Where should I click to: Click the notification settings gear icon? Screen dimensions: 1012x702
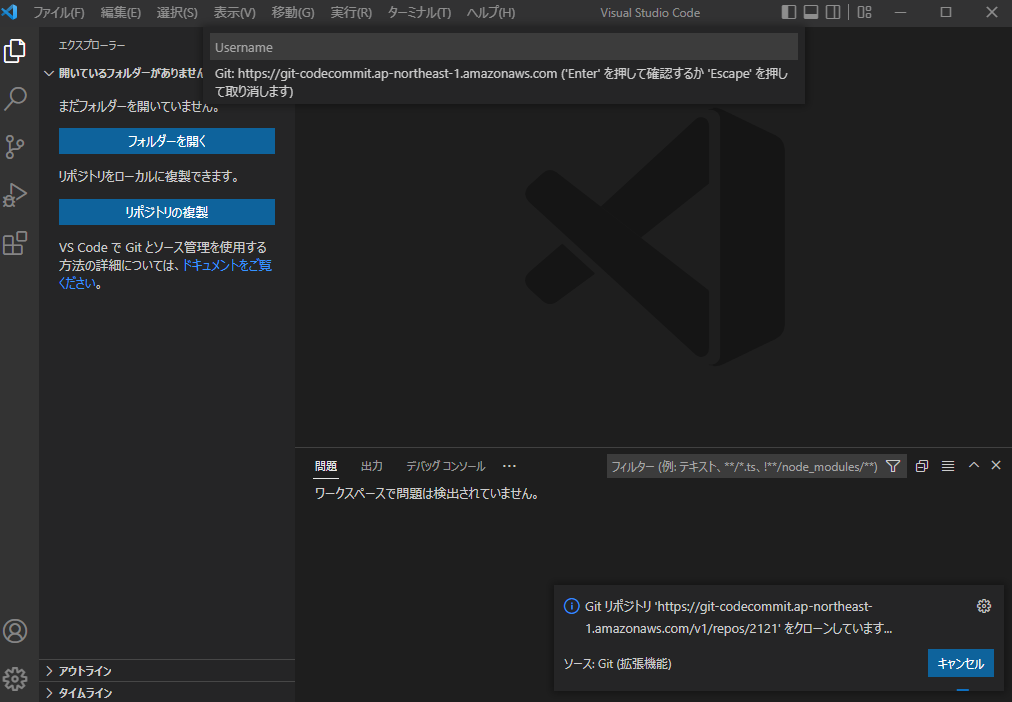[983, 606]
